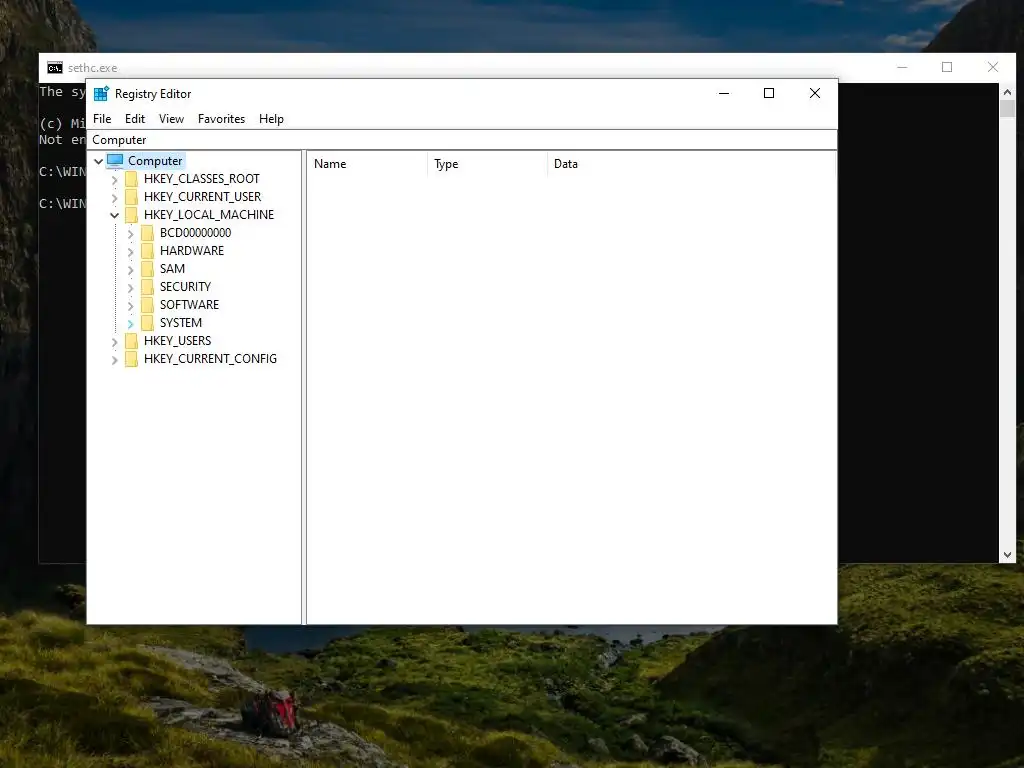1024x768 pixels.
Task: Close the Registry Editor window
Action: 814,93
